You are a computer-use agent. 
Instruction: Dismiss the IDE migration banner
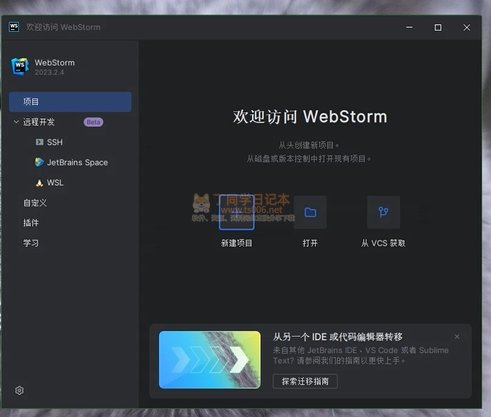[x=457, y=337]
